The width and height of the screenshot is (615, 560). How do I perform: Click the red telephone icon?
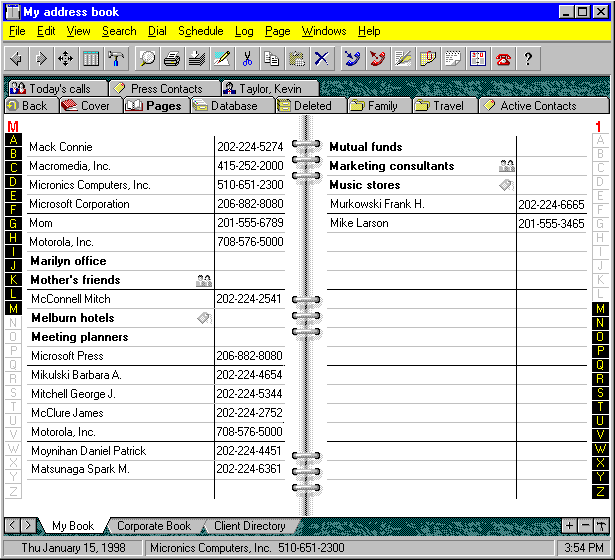[x=503, y=59]
